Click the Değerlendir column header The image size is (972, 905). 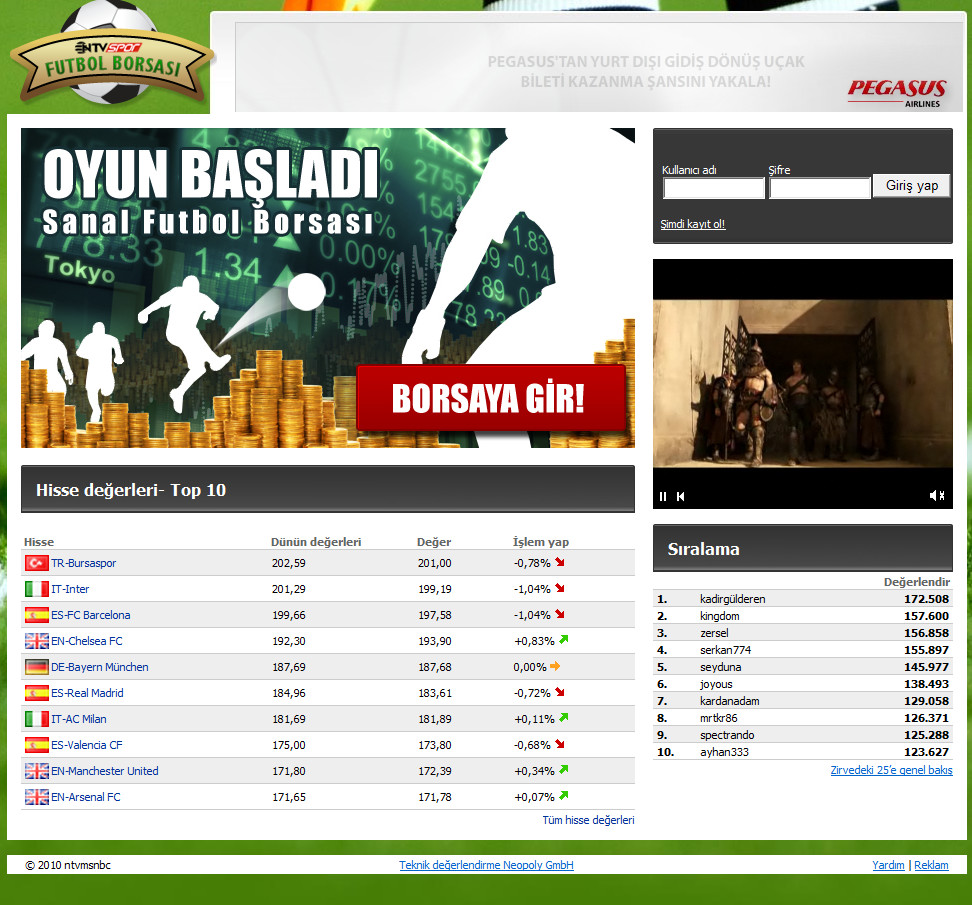(917, 582)
